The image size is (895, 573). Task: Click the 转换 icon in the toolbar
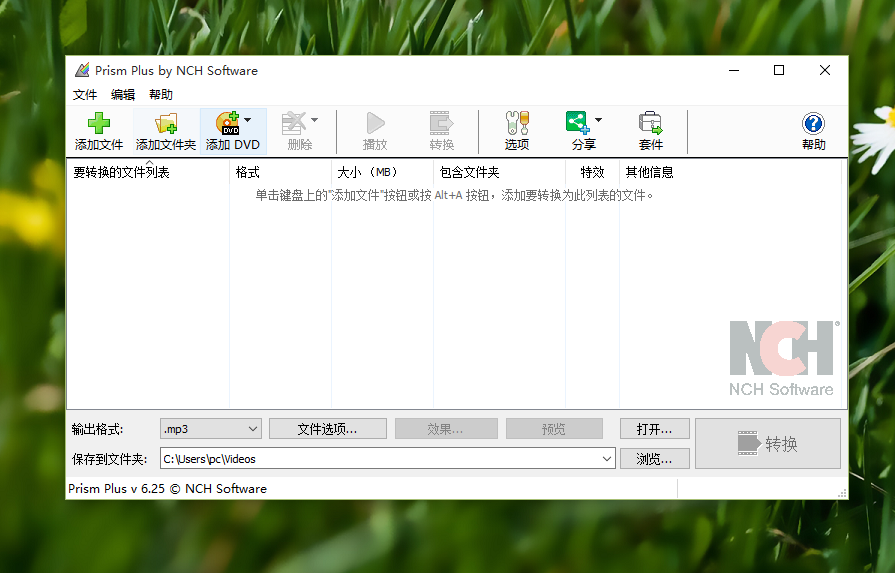tap(442, 123)
